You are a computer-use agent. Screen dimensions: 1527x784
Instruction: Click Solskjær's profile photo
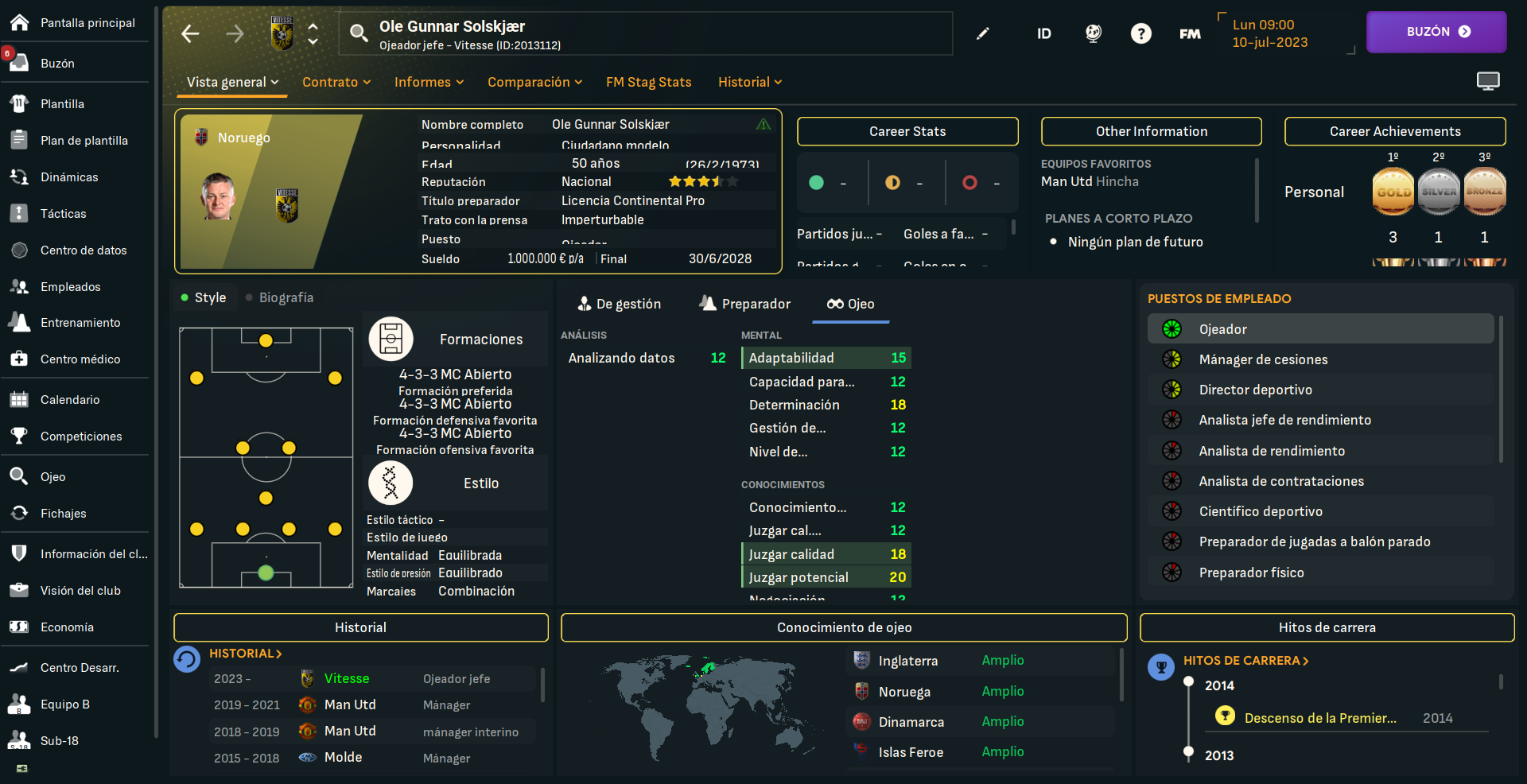tap(218, 196)
